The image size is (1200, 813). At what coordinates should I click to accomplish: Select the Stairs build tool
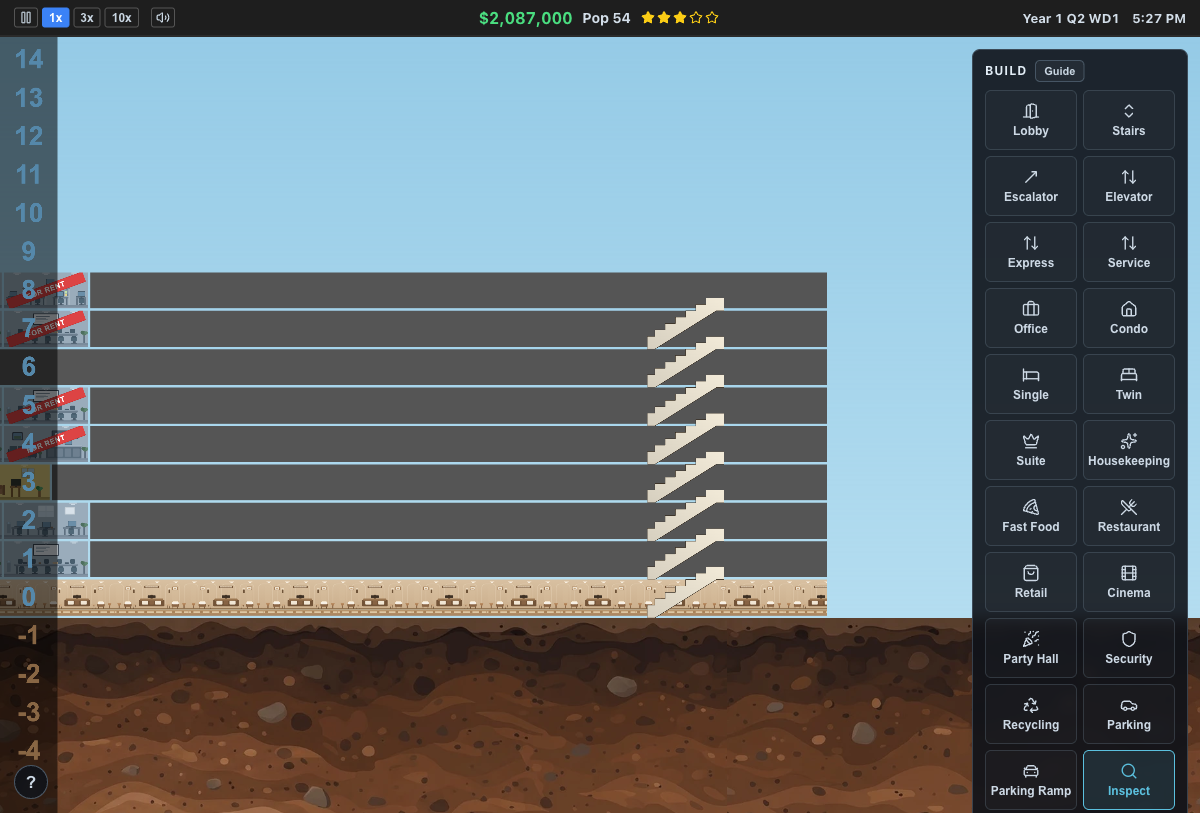point(1129,120)
